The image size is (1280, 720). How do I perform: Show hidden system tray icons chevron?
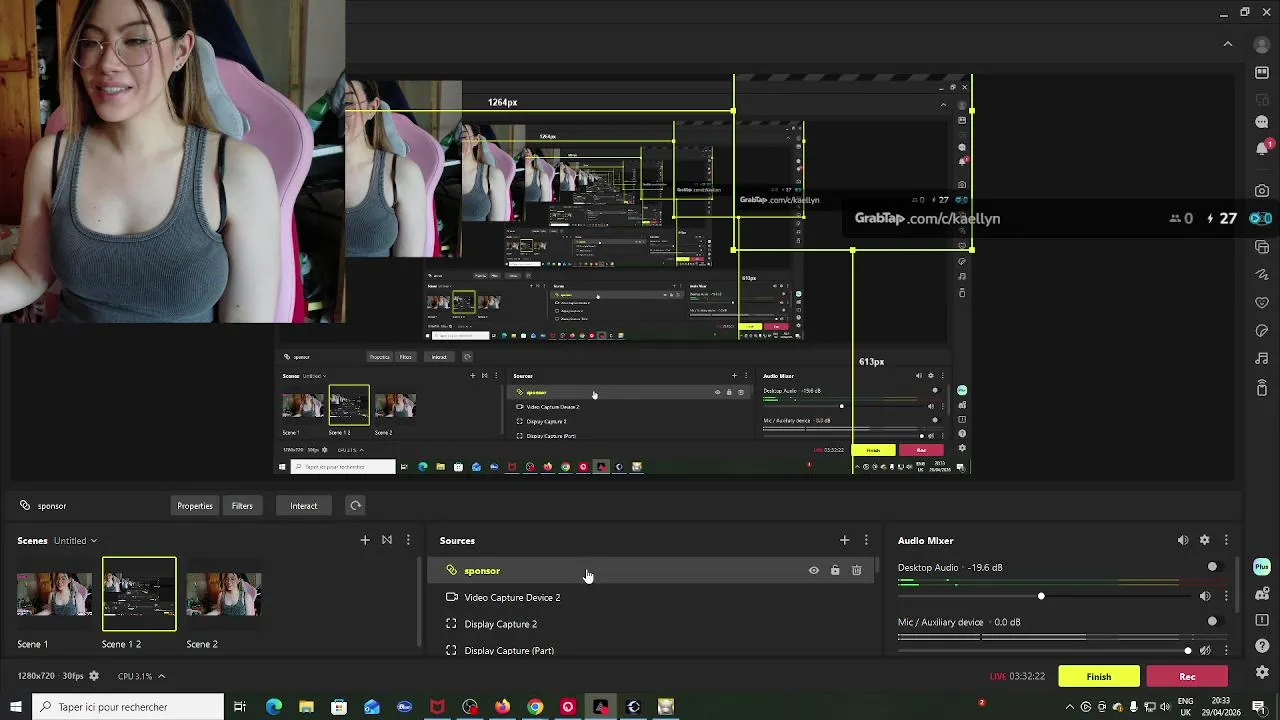pos(1070,707)
